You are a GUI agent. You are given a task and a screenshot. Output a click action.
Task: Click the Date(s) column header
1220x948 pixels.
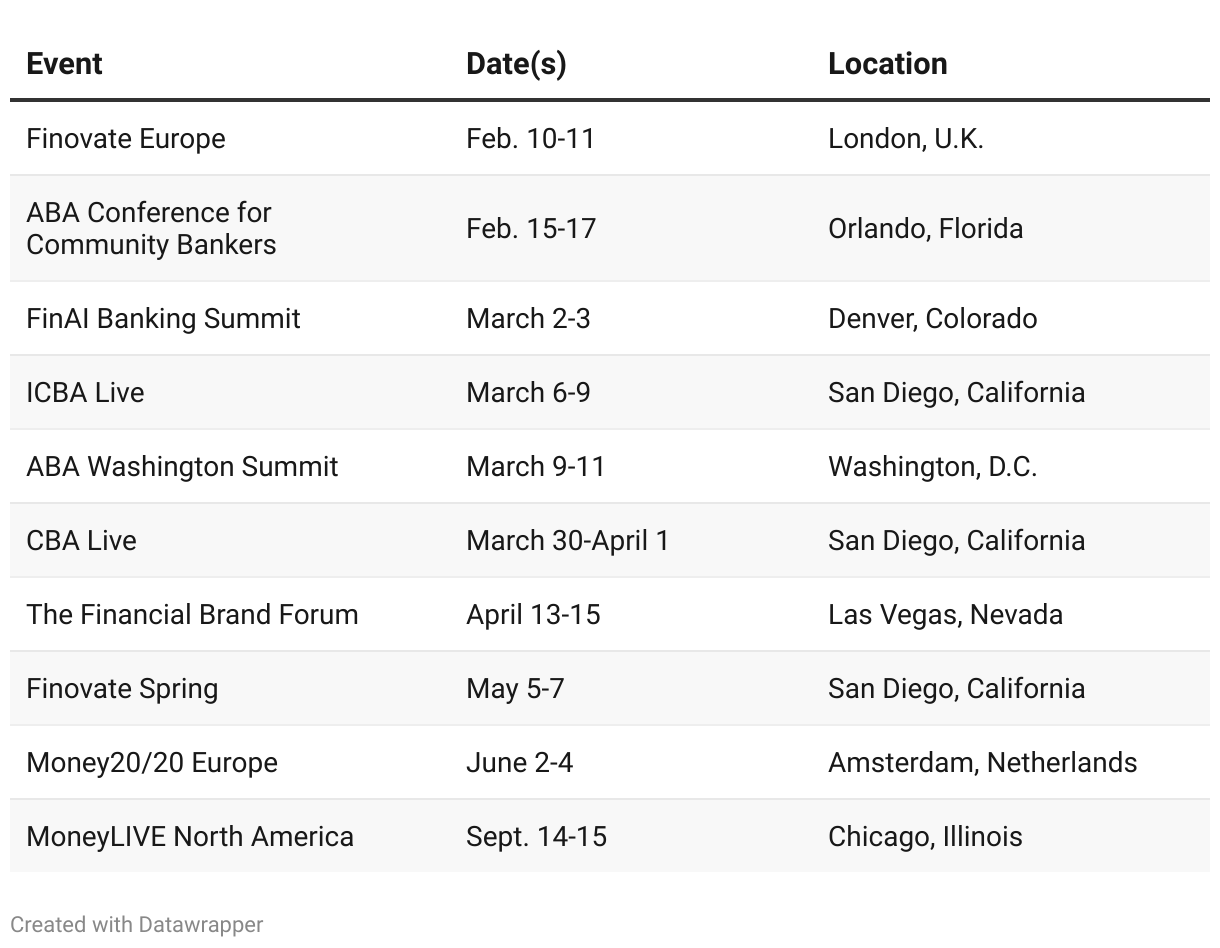click(x=516, y=64)
